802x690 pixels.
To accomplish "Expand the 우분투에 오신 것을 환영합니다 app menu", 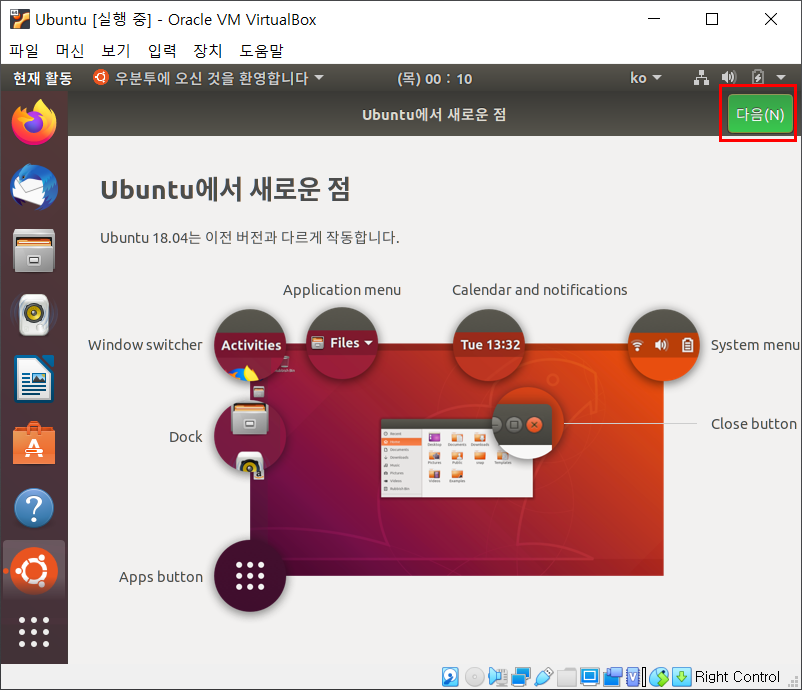I will pyautogui.click(x=208, y=78).
